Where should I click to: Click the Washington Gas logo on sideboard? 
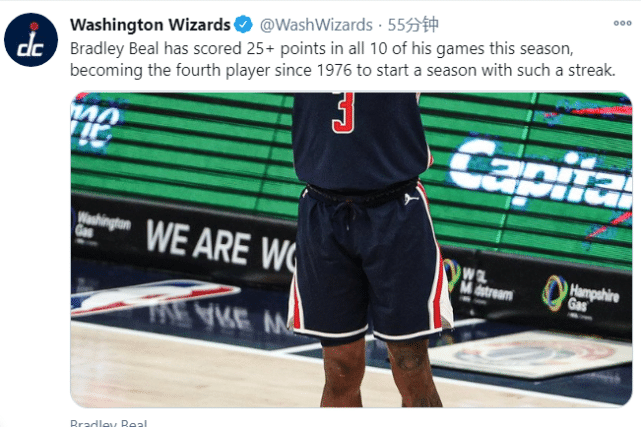coord(102,228)
